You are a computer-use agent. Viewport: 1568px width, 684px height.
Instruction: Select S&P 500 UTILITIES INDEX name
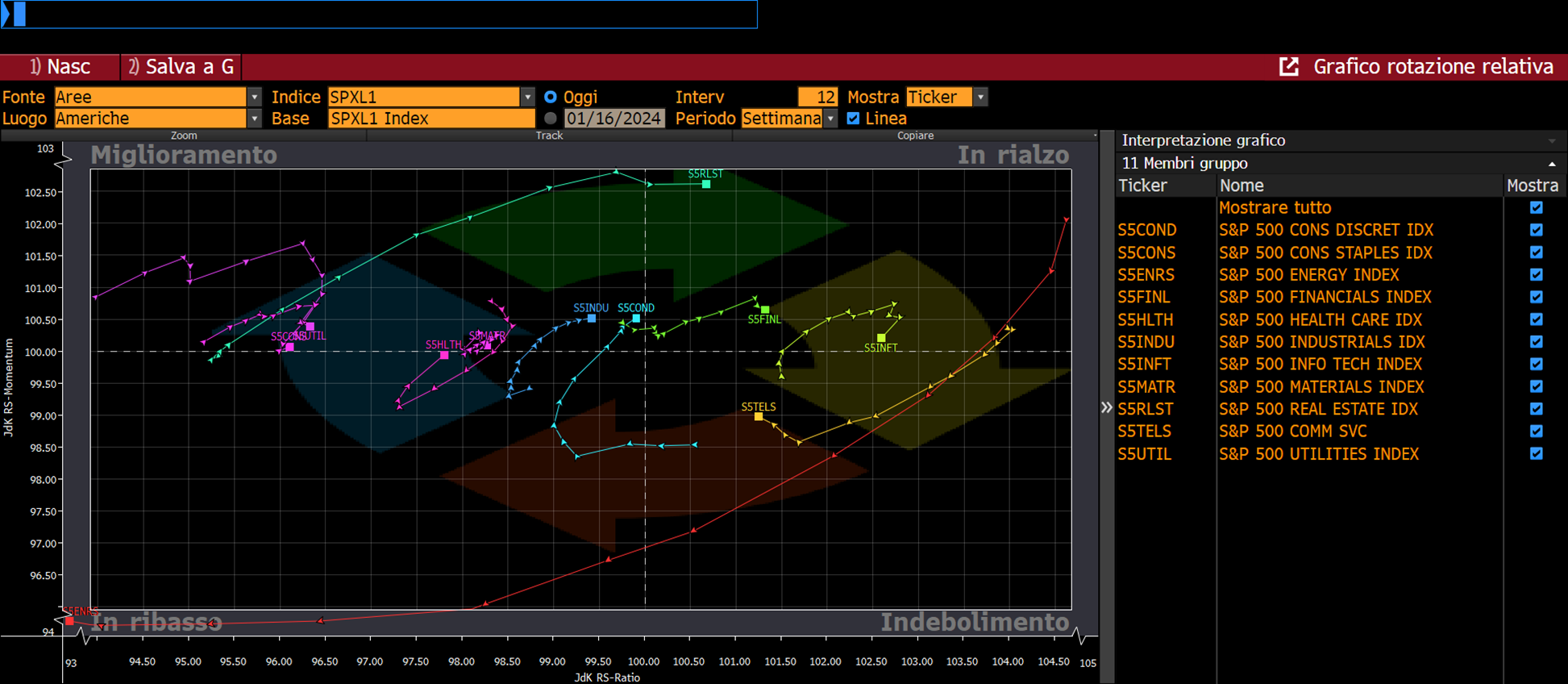point(1319,453)
